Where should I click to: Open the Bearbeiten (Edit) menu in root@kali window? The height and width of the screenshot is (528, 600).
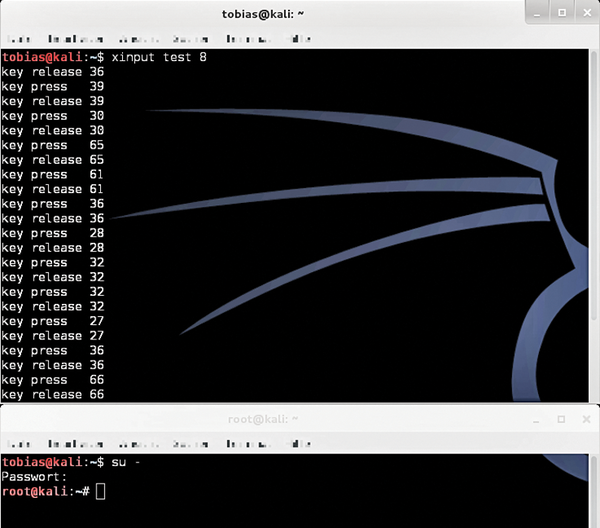point(75,444)
